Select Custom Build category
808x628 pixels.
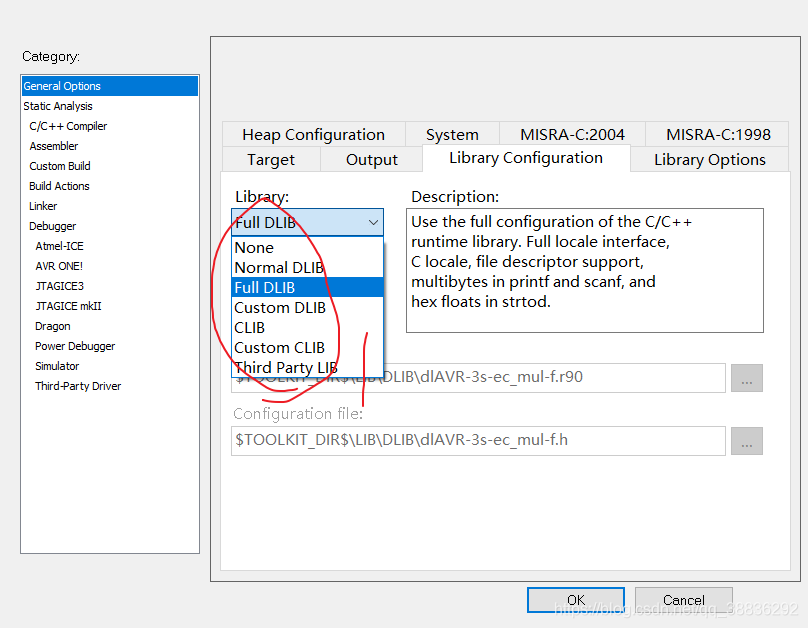coord(60,166)
